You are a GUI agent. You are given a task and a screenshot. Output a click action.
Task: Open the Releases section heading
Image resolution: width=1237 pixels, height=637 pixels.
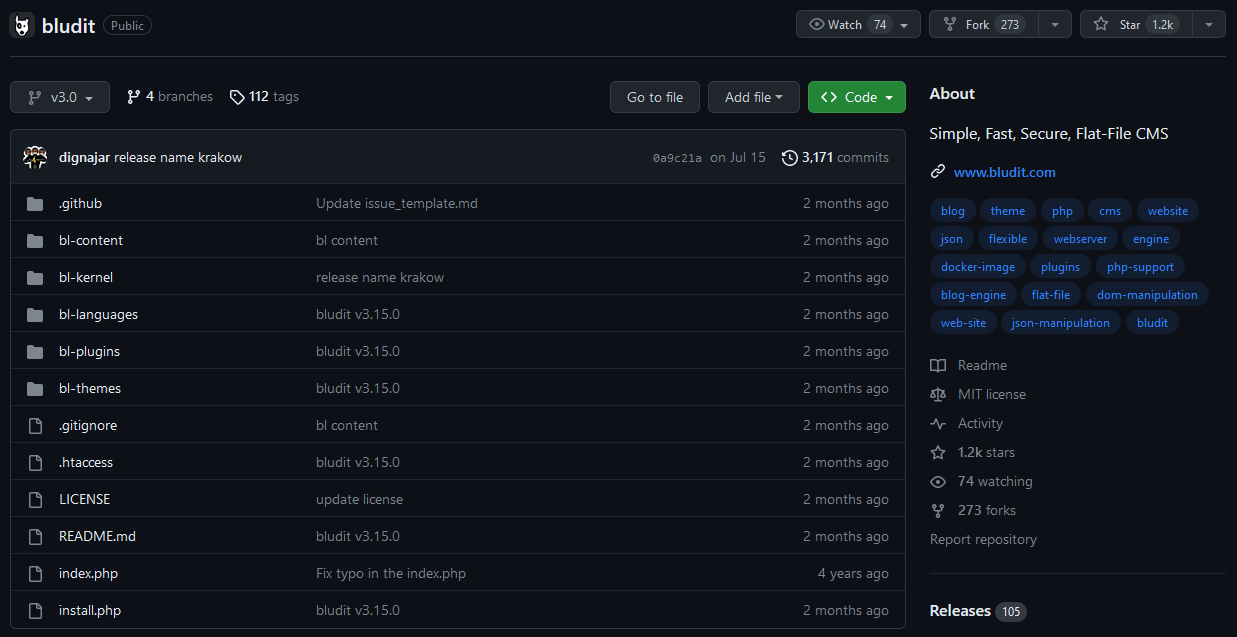point(960,611)
